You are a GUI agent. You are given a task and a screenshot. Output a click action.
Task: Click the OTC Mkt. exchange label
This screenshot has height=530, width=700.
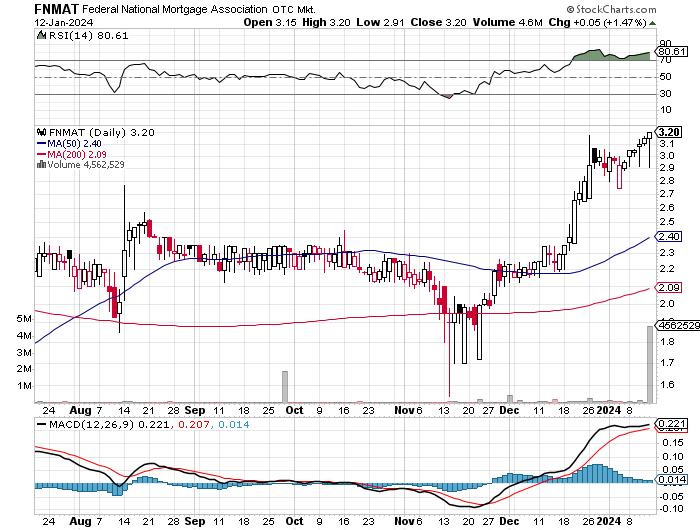(x=294, y=9)
